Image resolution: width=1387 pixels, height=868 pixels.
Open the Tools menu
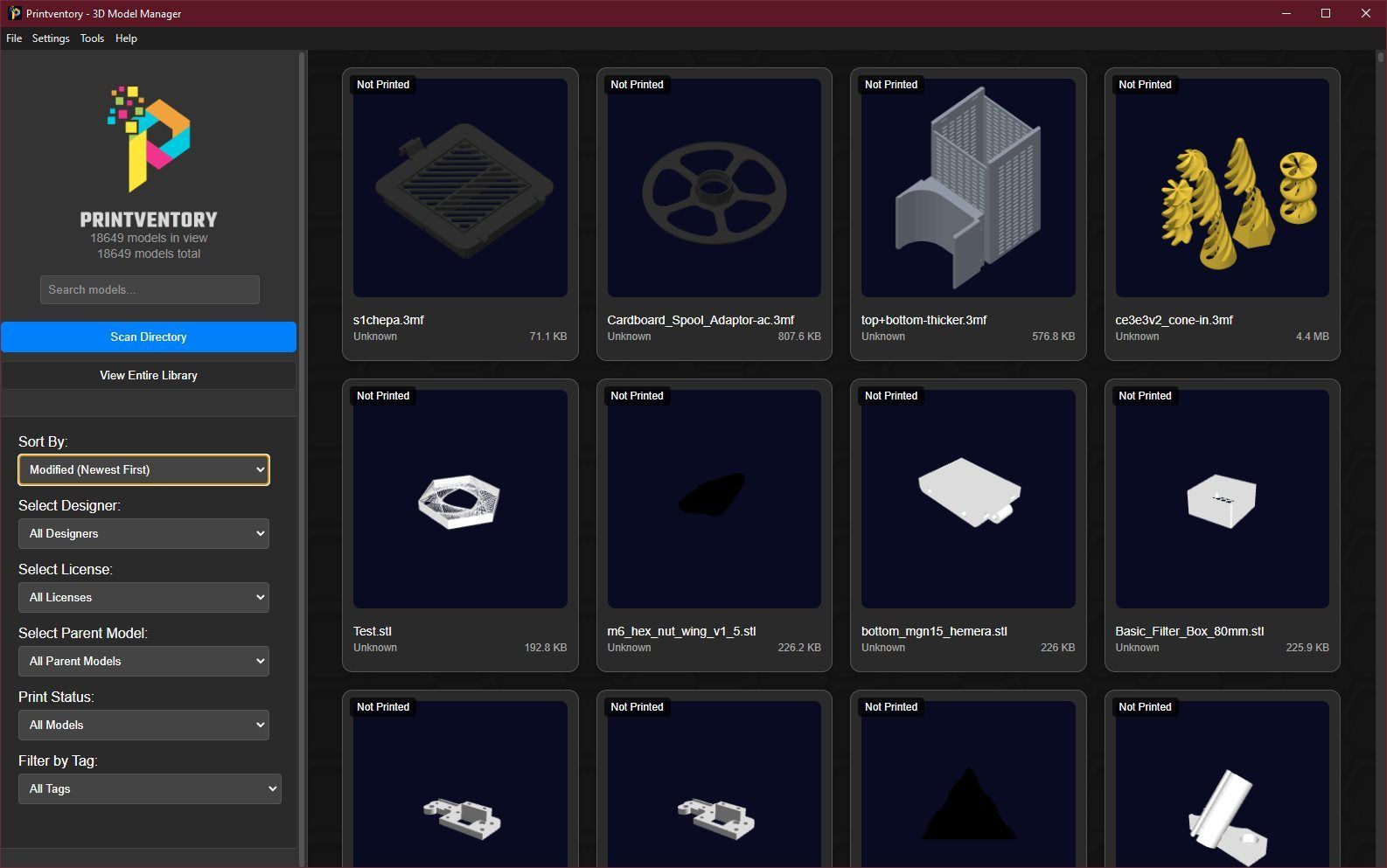pyautogui.click(x=92, y=38)
